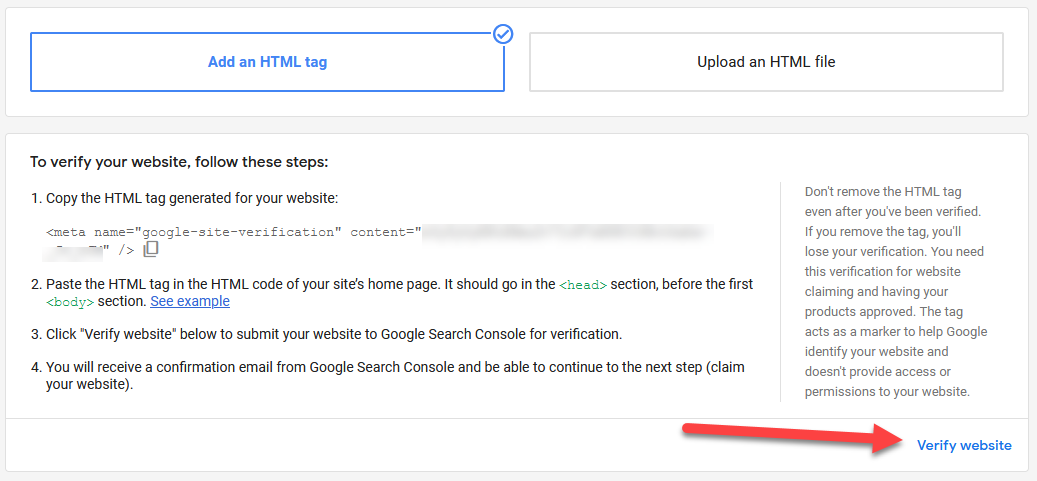The height and width of the screenshot is (481, 1037).
Task: Click the blurred content value of the meta tag
Action: tap(569, 232)
